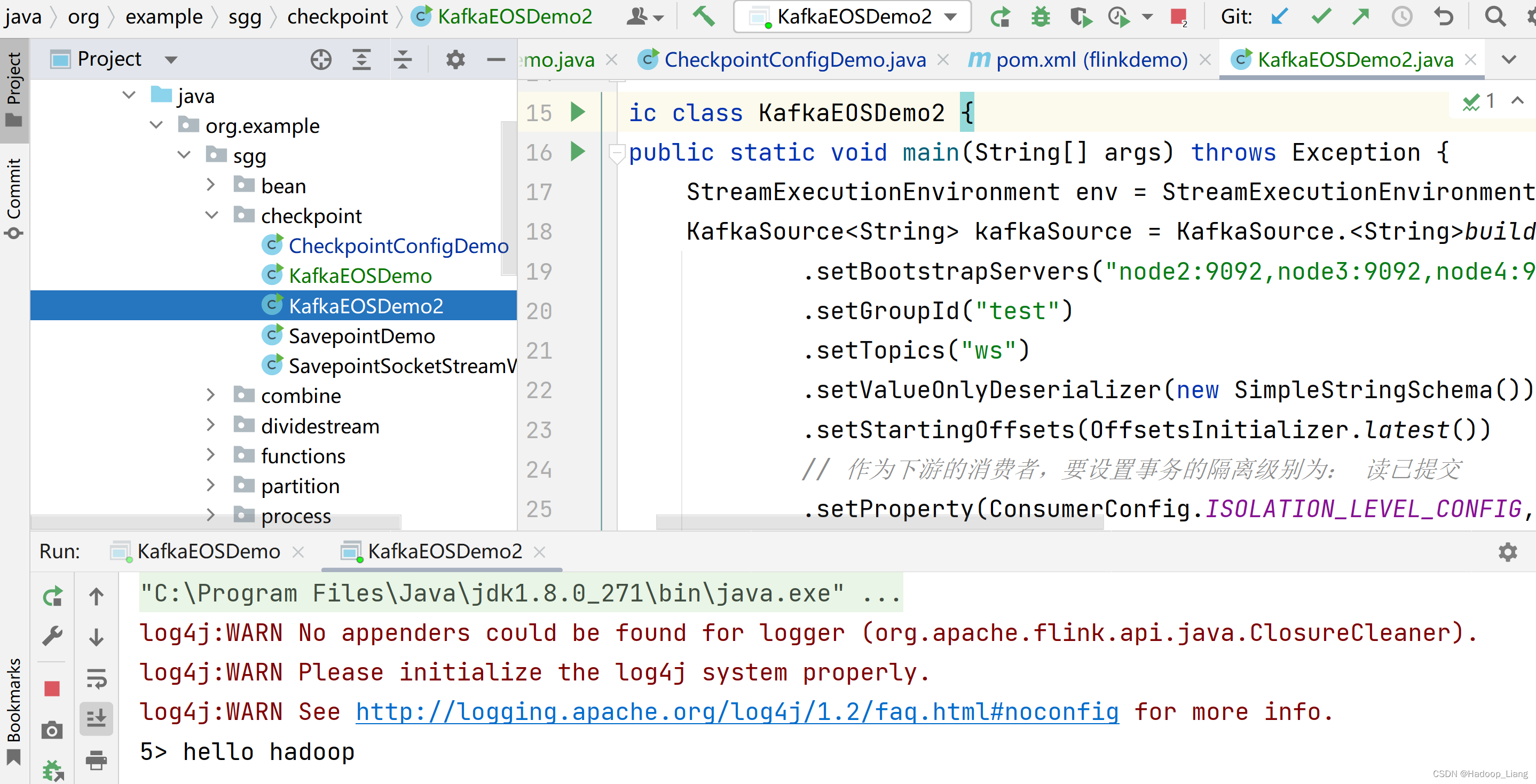Start debugging with the bug icon

tap(1041, 17)
